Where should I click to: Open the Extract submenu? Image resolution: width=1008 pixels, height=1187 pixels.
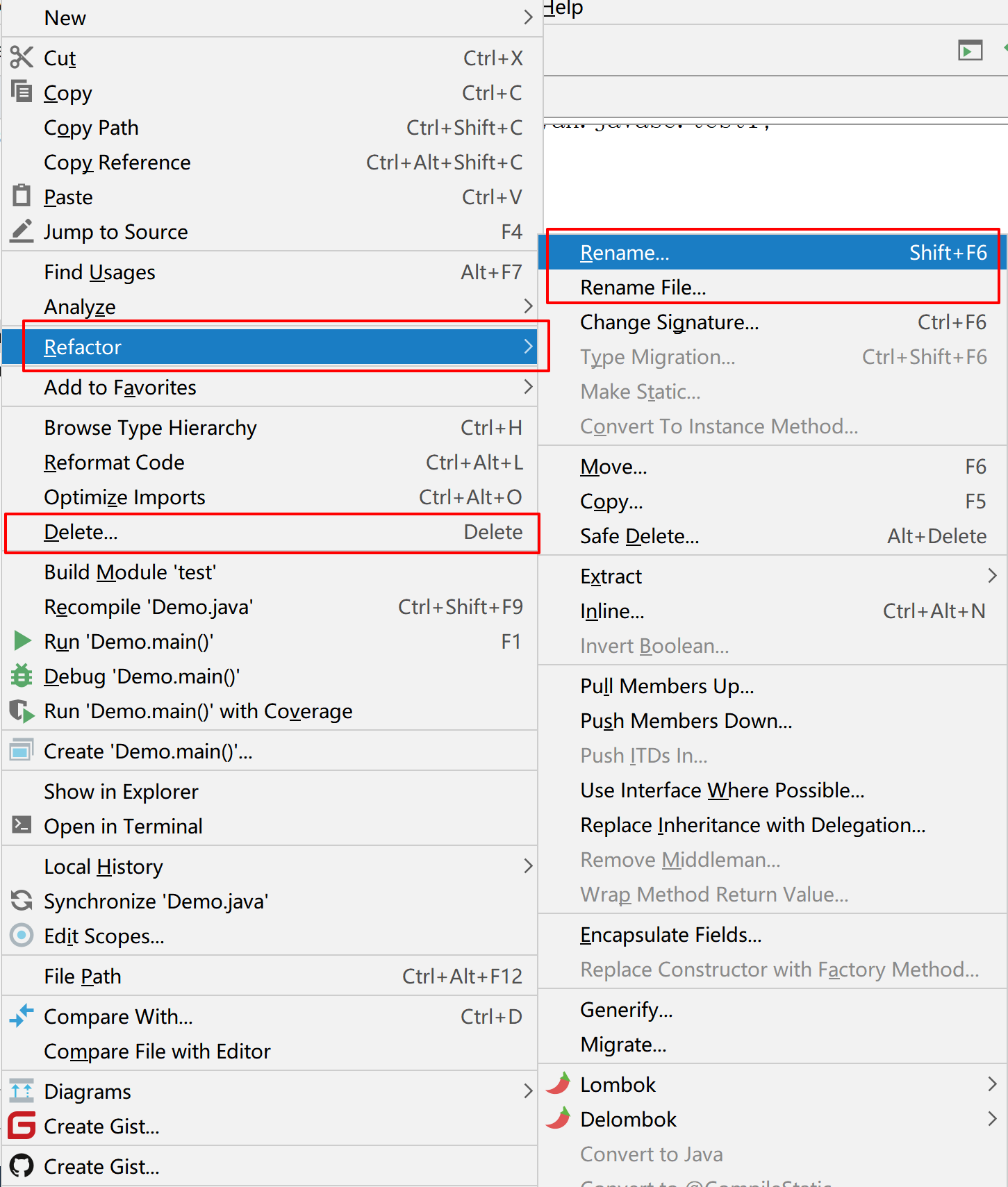click(x=992, y=576)
